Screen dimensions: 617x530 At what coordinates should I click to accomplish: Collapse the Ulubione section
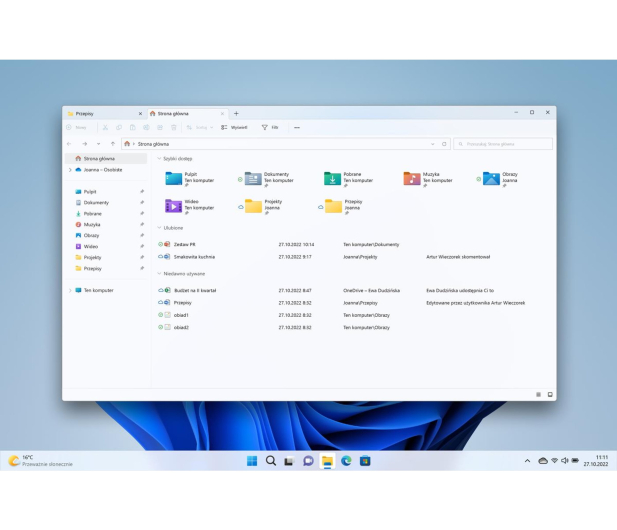pyautogui.click(x=159, y=228)
